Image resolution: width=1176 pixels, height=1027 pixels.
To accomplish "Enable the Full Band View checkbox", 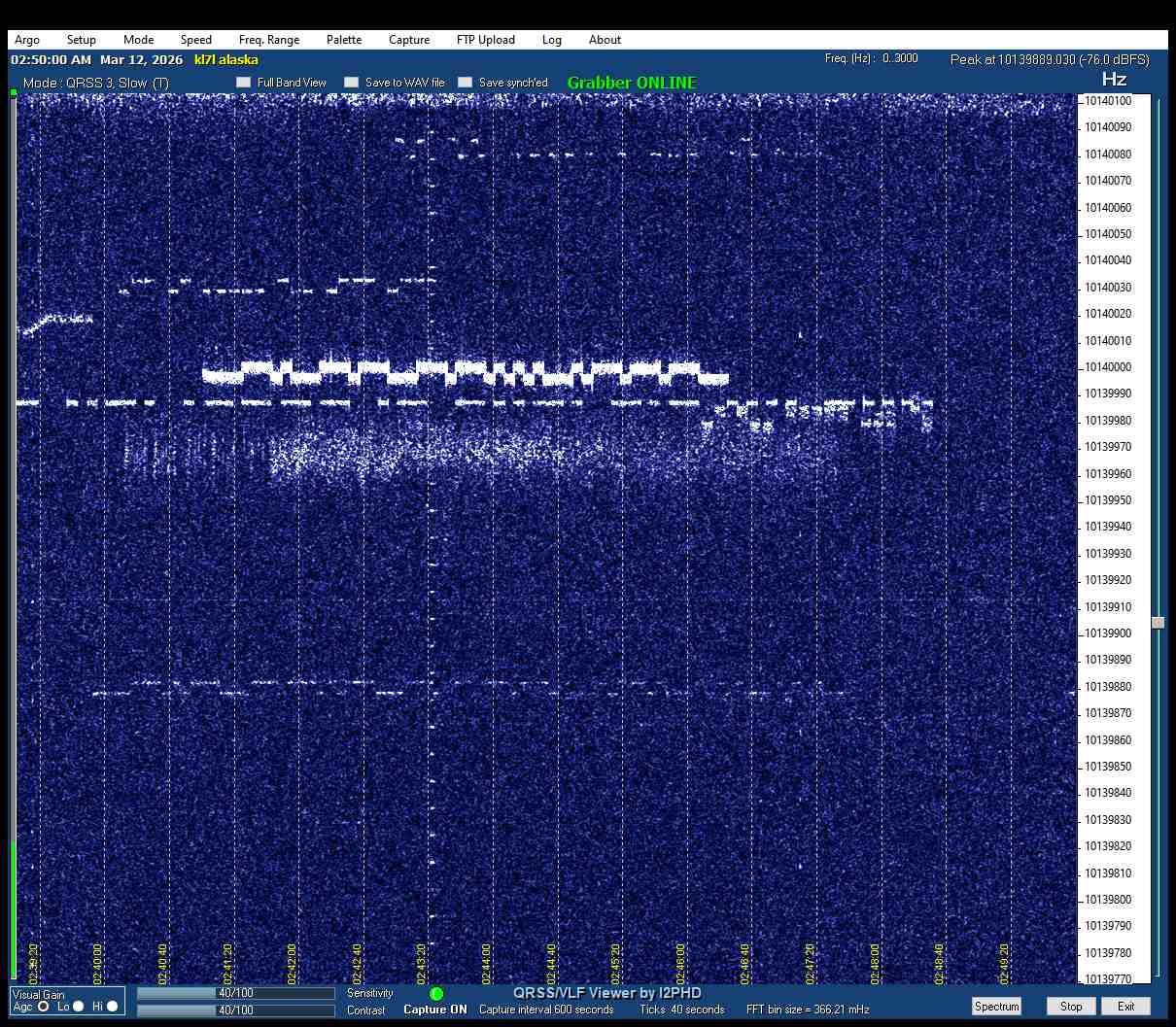I will pyautogui.click(x=244, y=83).
